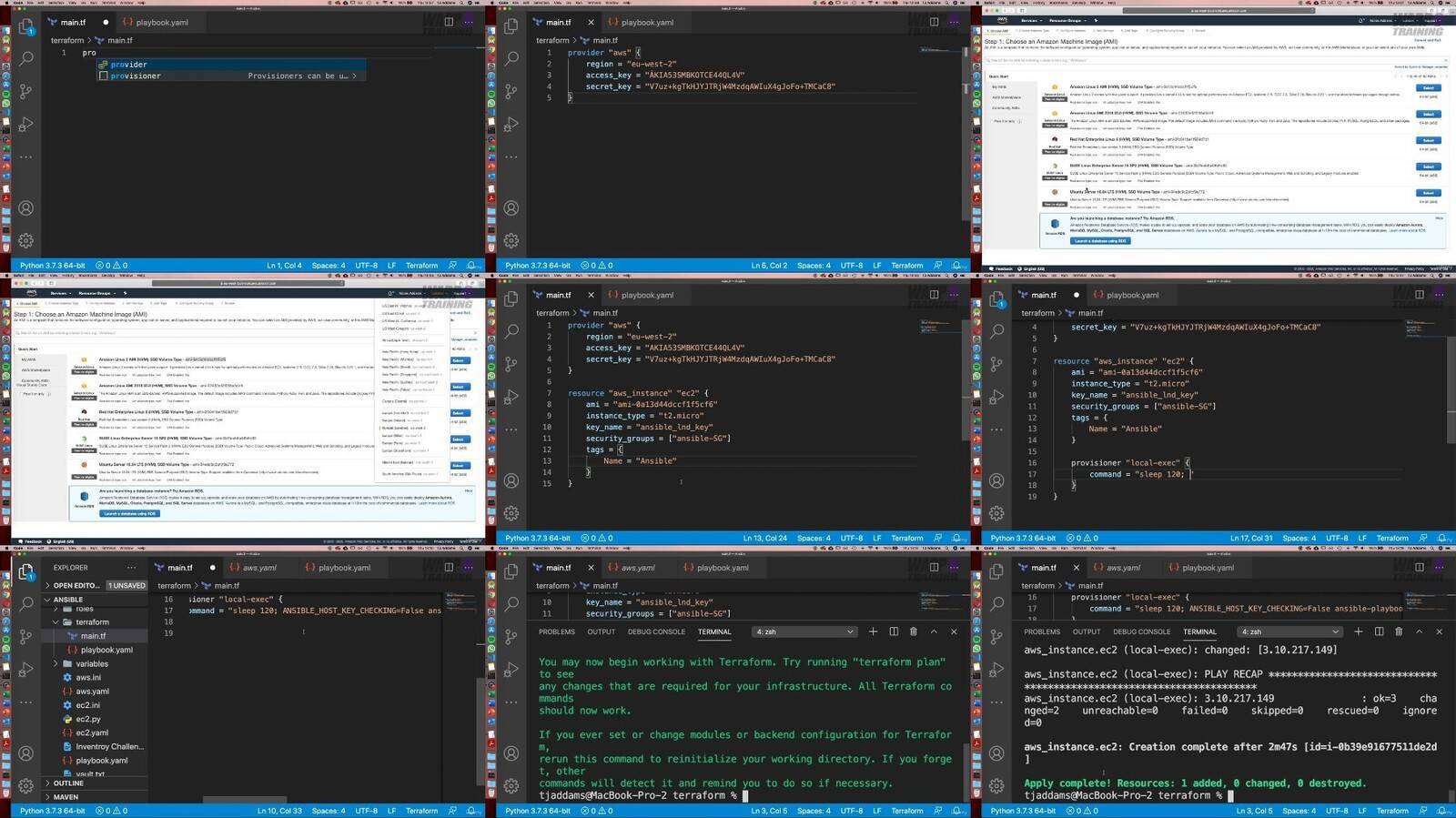Add new terminal in PLAY RECAP panel

click(x=1358, y=631)
